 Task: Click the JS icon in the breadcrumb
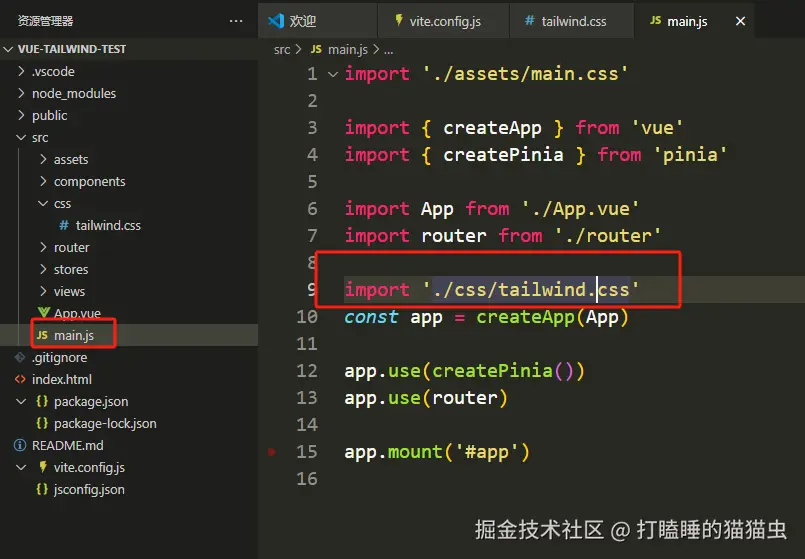(x=316, y=49)
